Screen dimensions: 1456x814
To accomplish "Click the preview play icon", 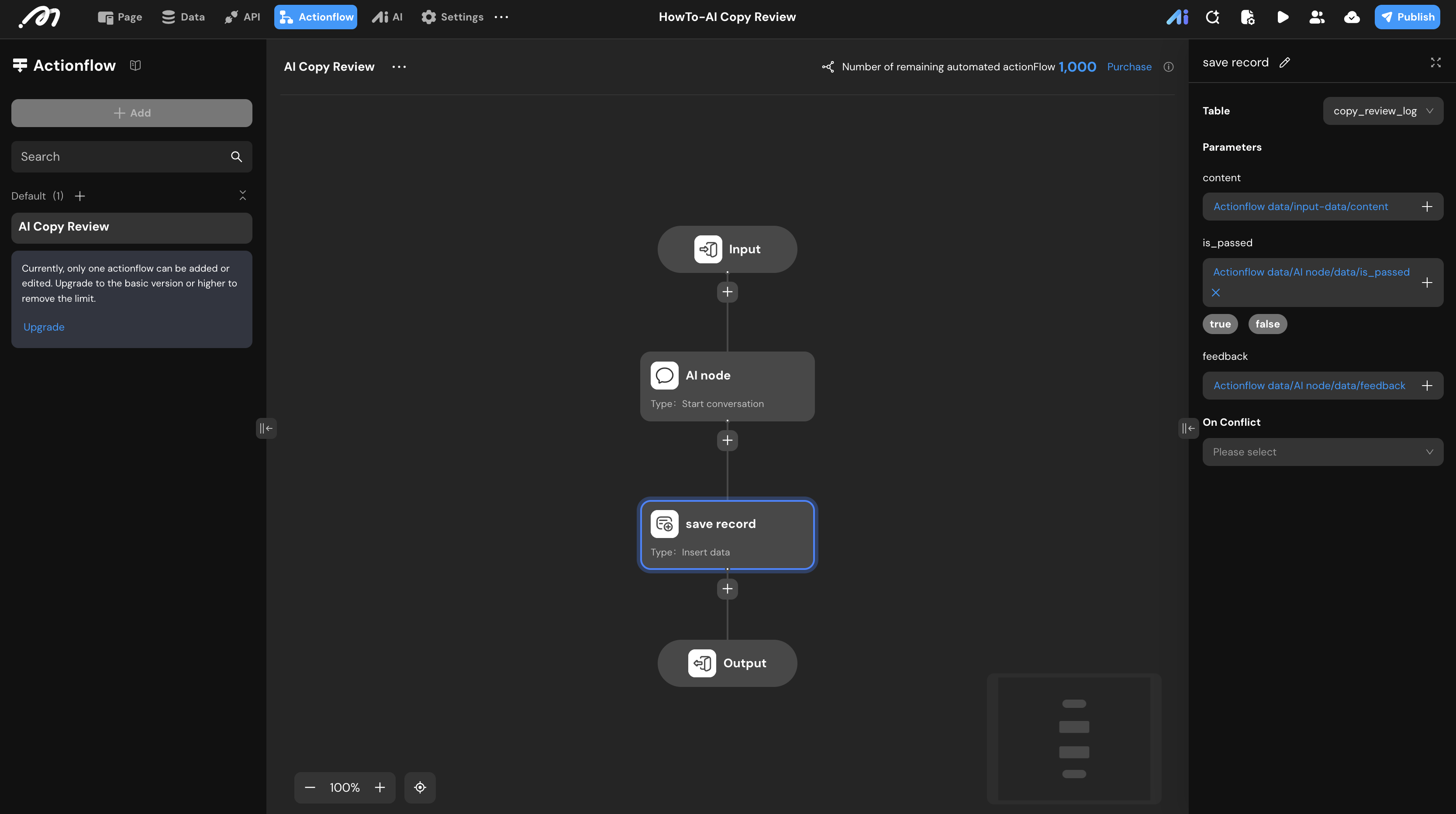I will click(1283, 17).
